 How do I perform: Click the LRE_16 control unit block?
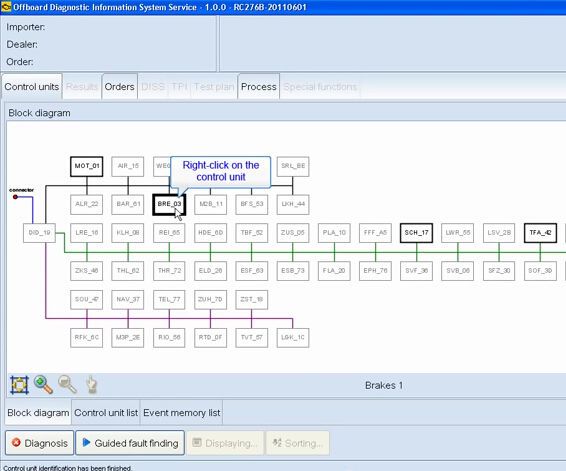[87, 233]
